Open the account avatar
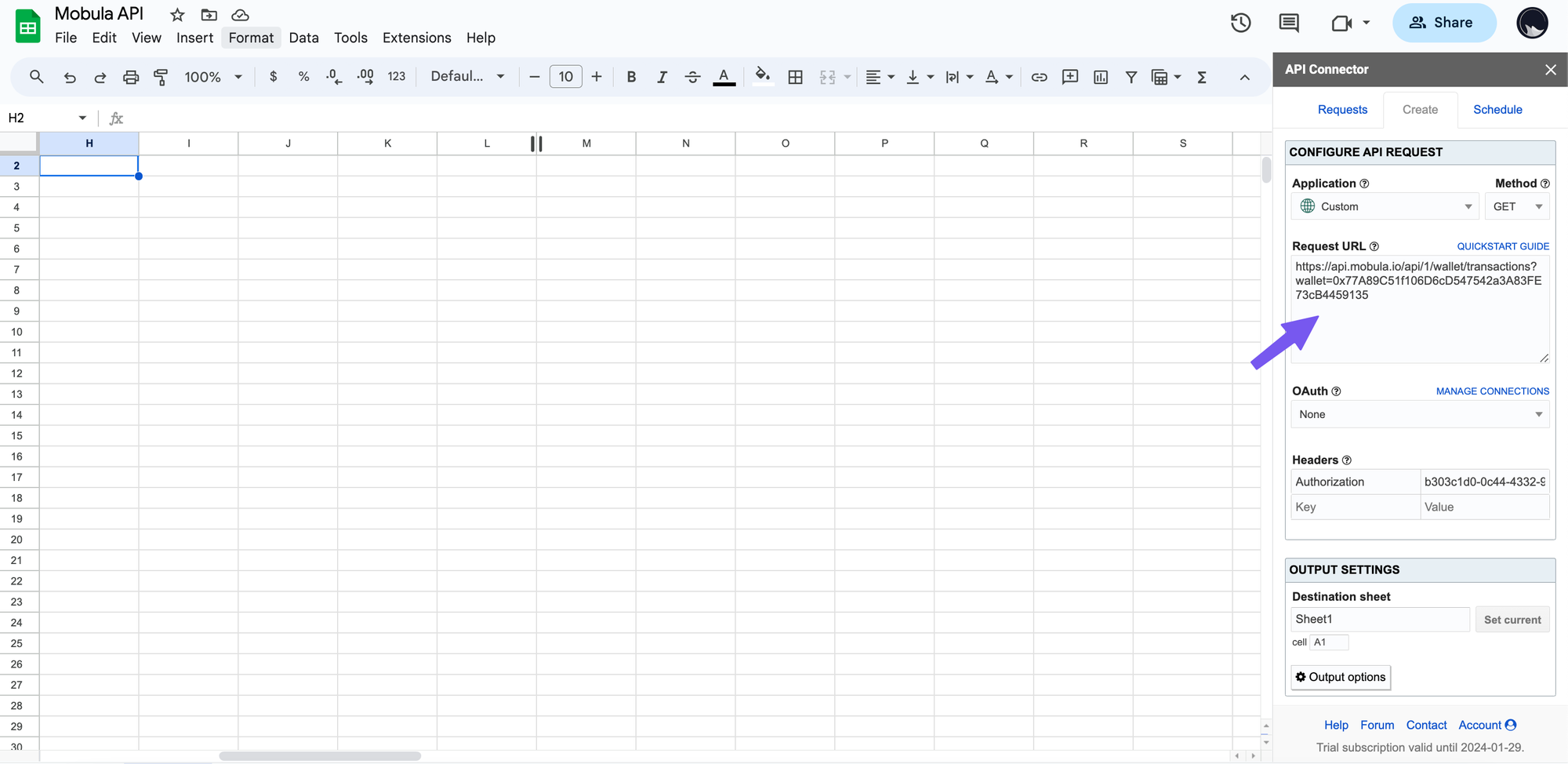1568x764 pixels. pyautogui.click(x=1532, y=23)
